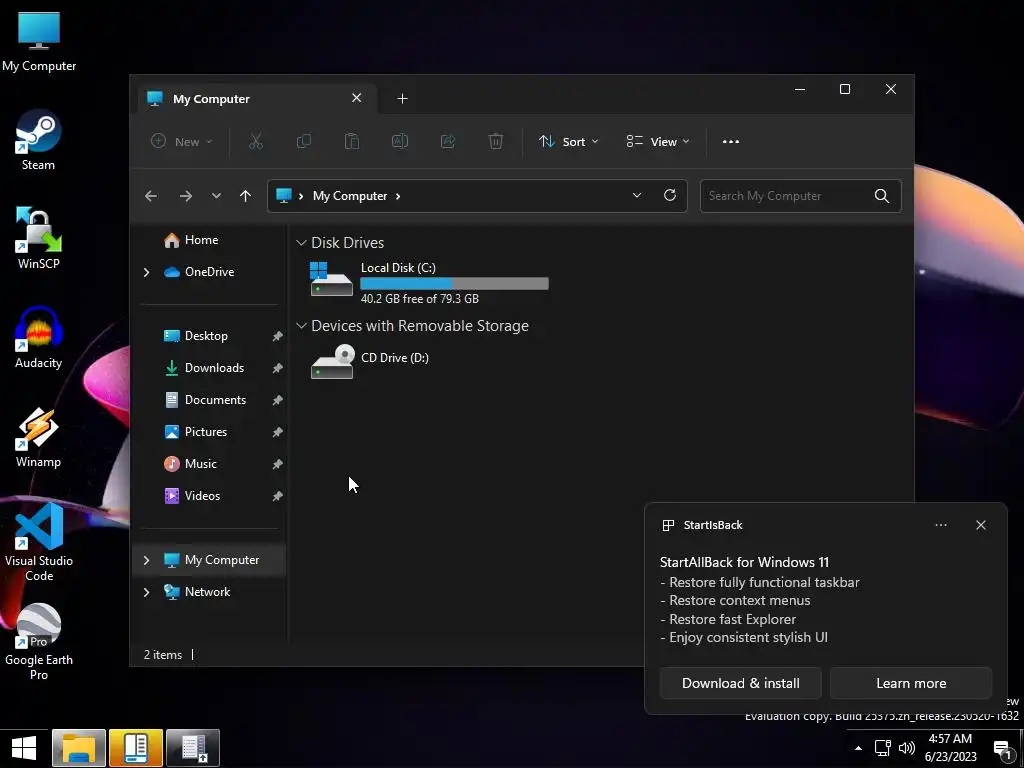Select the Visual Studio Code desktop shortcut
The image size is (1024, 768).
(x=39, y=542)
